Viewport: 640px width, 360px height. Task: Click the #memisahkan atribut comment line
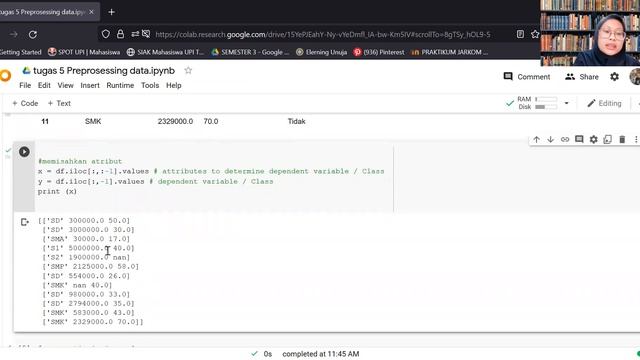click(80, 161)
